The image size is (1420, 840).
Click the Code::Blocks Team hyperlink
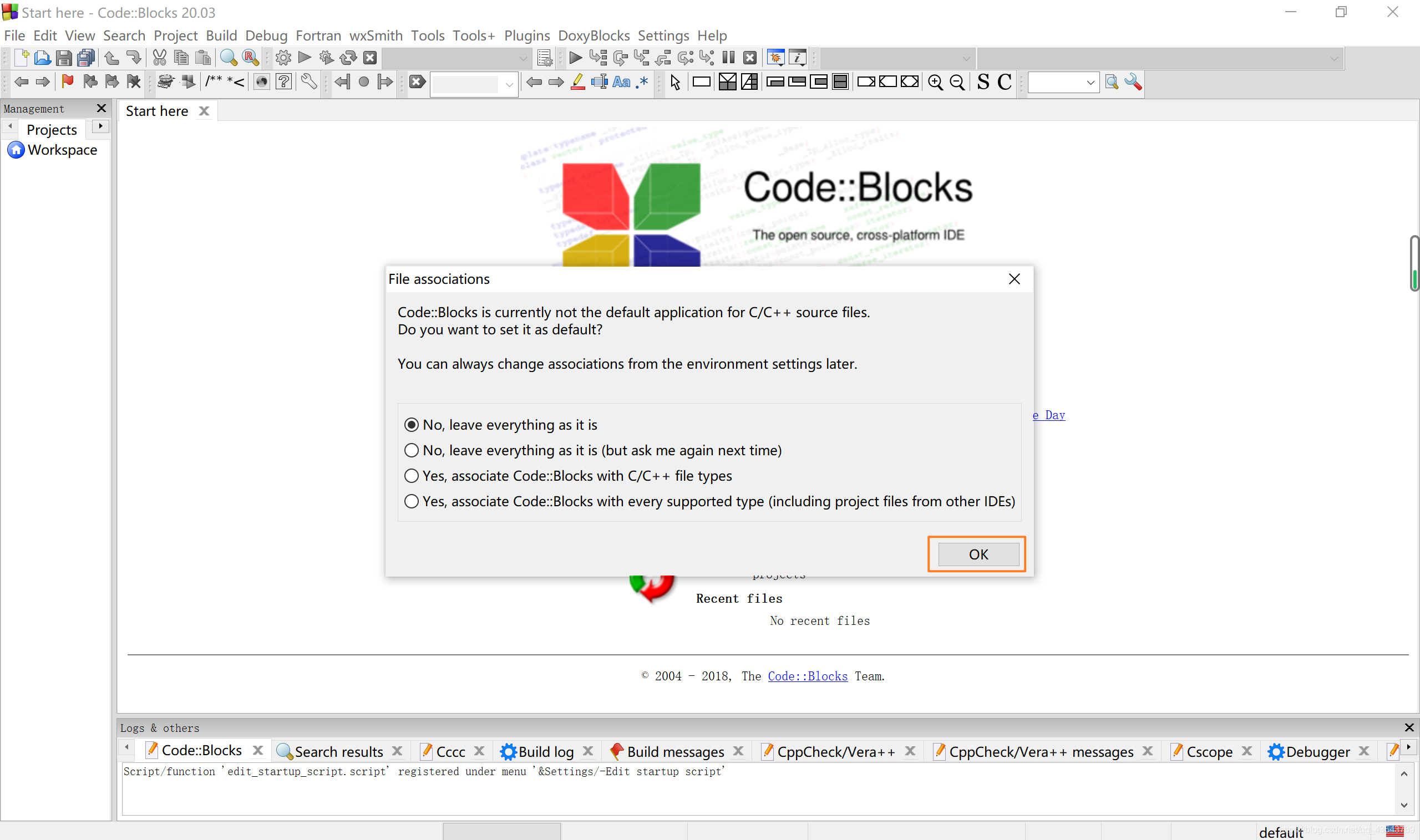[x=807, y=676]
